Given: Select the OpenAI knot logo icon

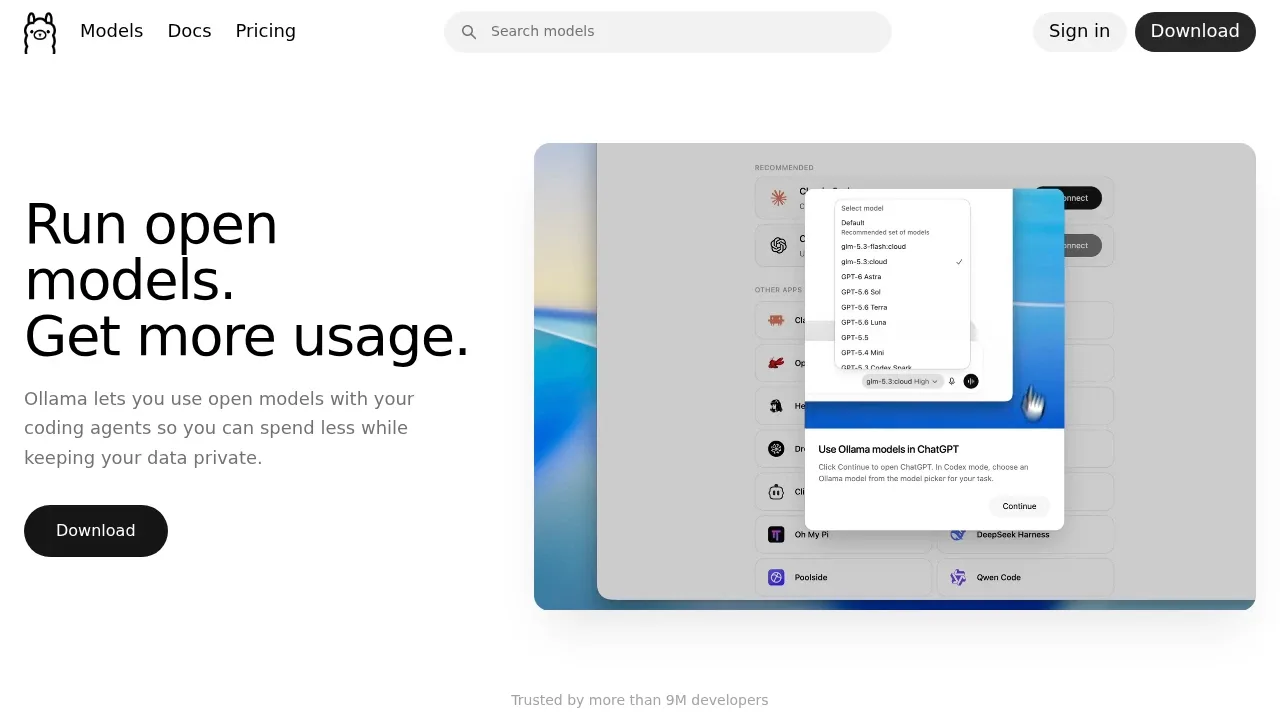Looking at the screenshot, I should (778, 245).
